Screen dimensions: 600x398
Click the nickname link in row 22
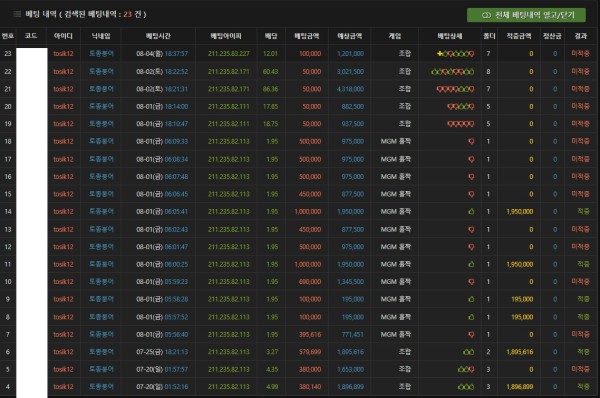101,72
